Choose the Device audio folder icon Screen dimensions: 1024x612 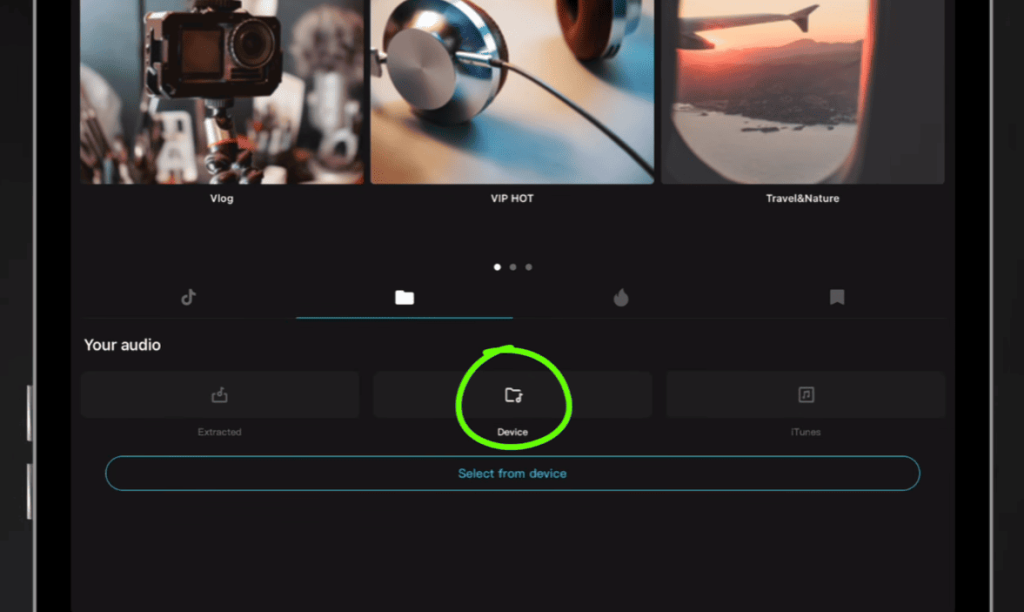[x=513, y=395]
